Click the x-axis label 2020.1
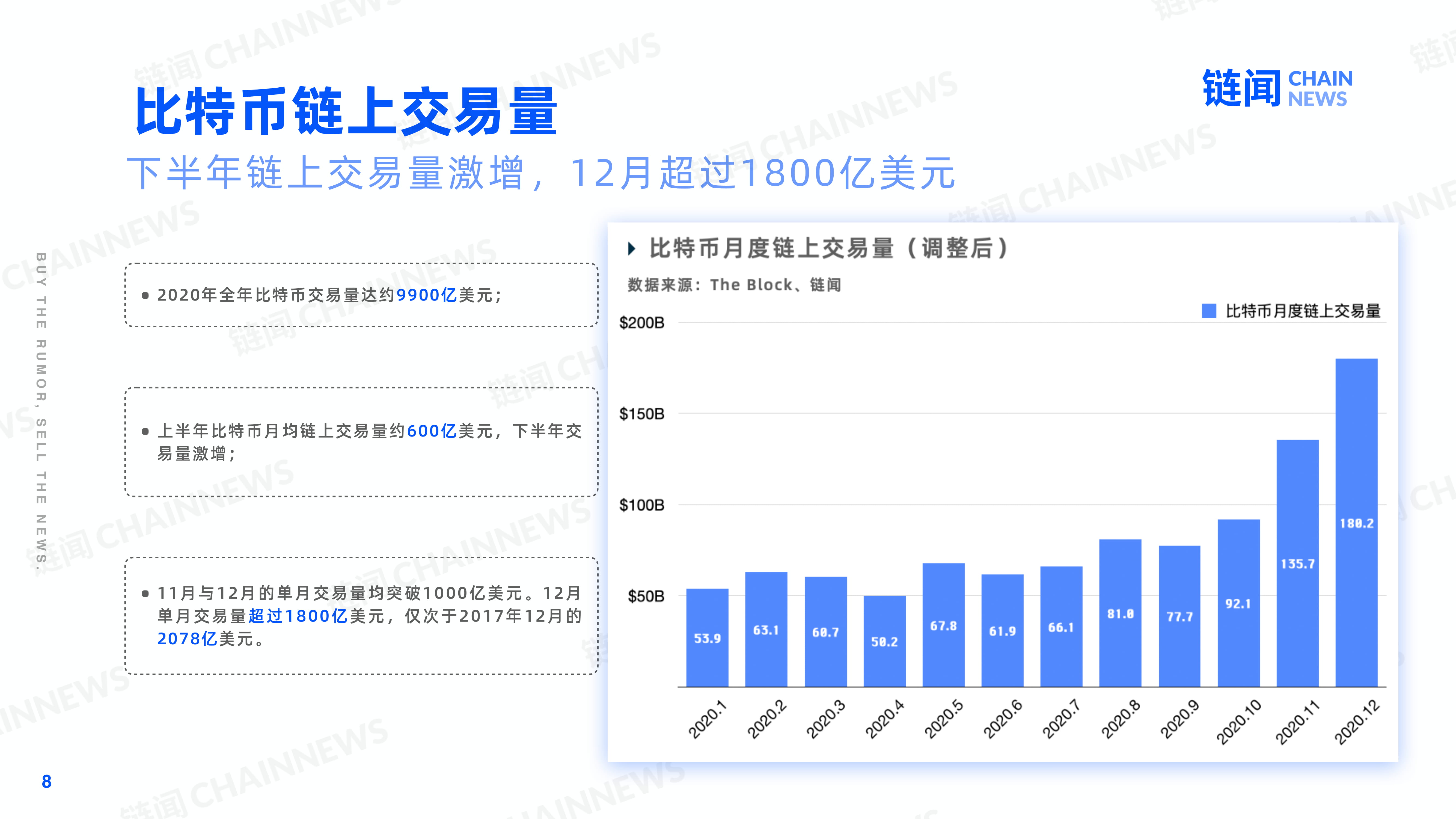 click(706, 719)
